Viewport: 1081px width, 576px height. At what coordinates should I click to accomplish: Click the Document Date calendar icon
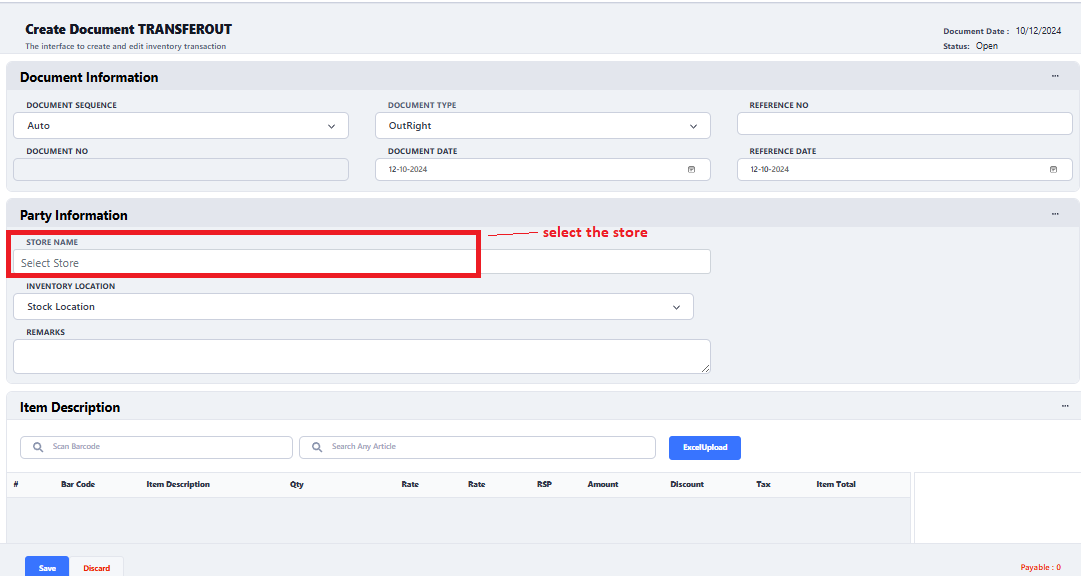[691, 170]
